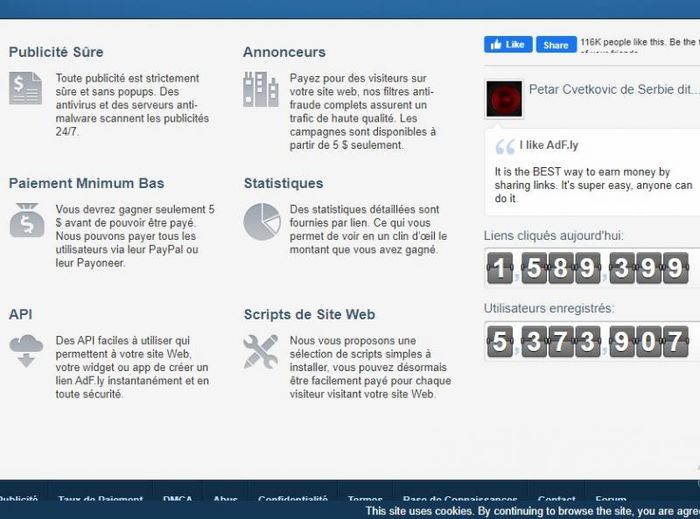Viewport: 700px width, 519px height.
Task: Click the paragraph starting Toute publicité est strictement
Action: pos(132,105)
